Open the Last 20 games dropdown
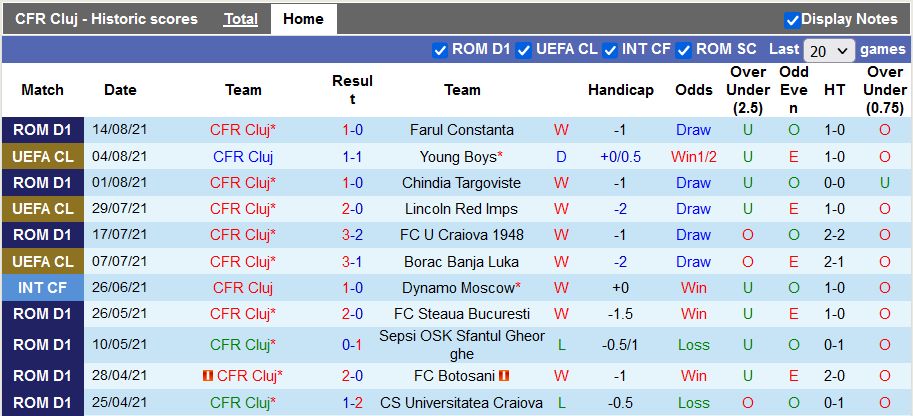This screenshot has height=416, width=913. 829,50
